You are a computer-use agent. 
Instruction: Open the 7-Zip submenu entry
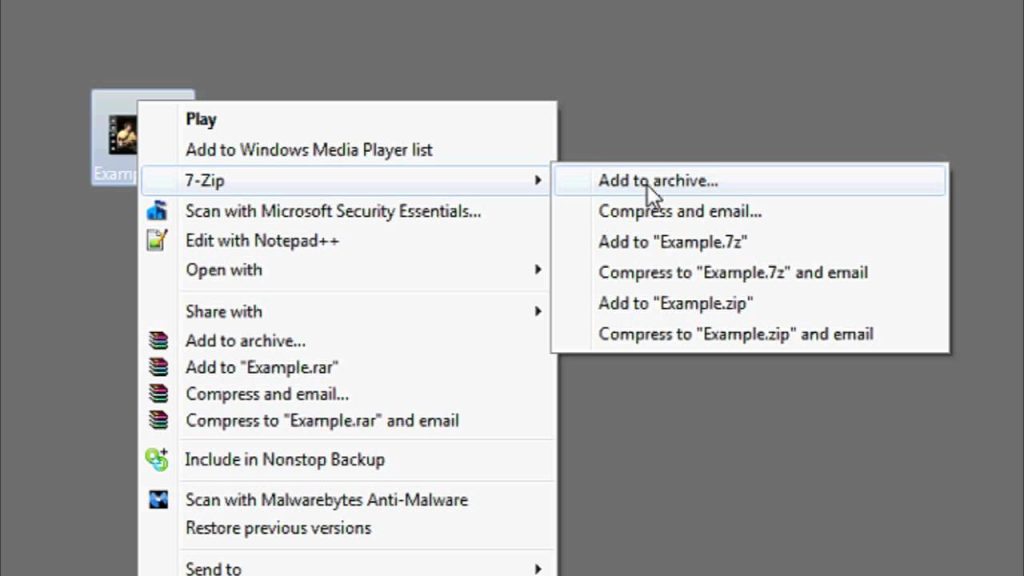click(346, 180)
